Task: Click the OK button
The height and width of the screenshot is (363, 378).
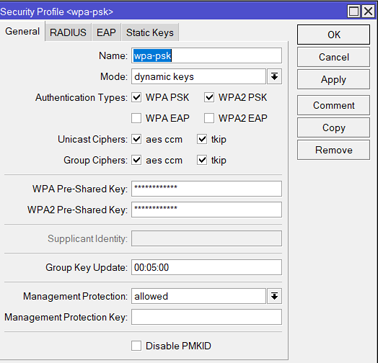Action: click(333, 35)
